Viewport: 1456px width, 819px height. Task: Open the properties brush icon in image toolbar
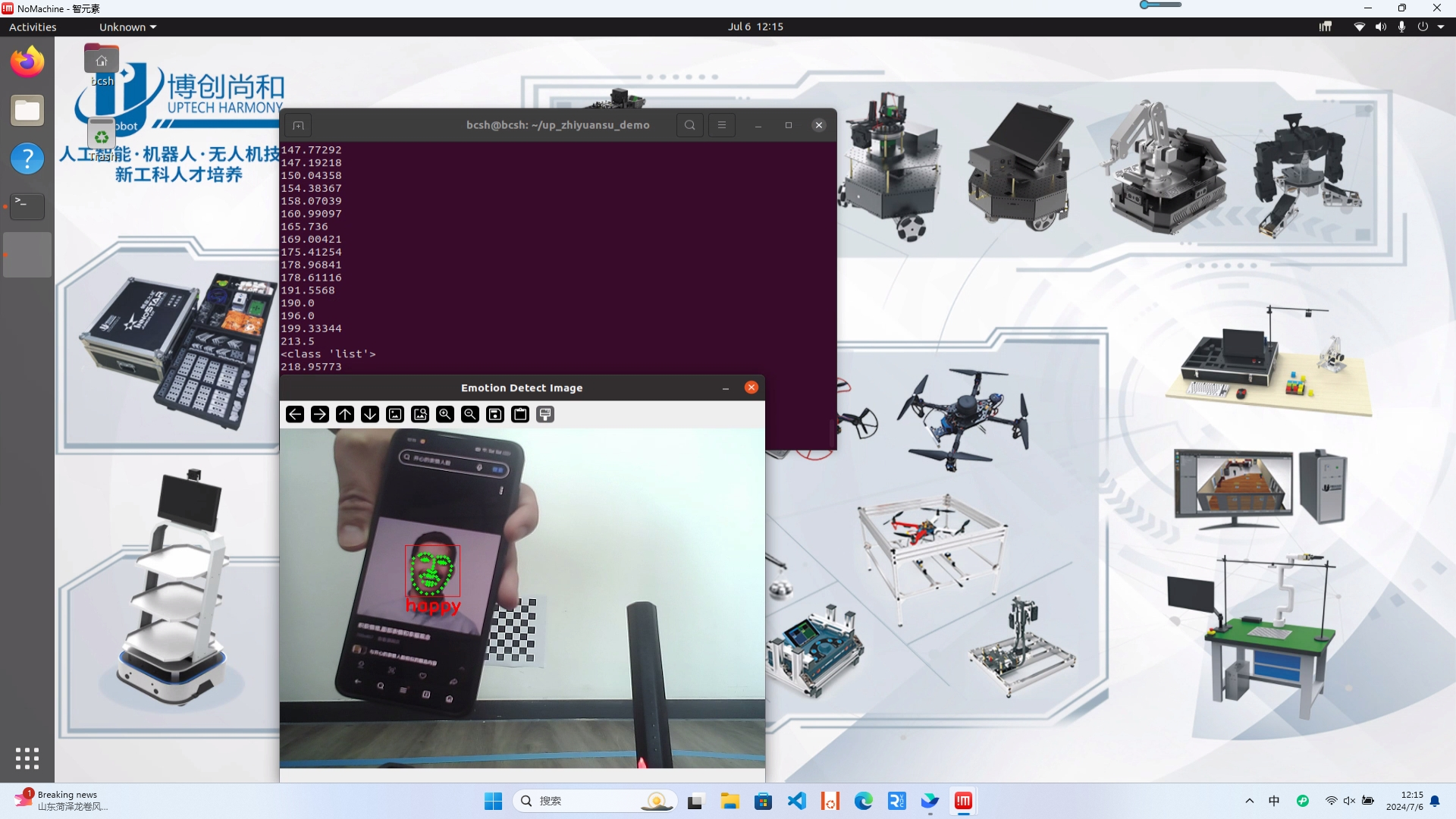pos(545,414)
